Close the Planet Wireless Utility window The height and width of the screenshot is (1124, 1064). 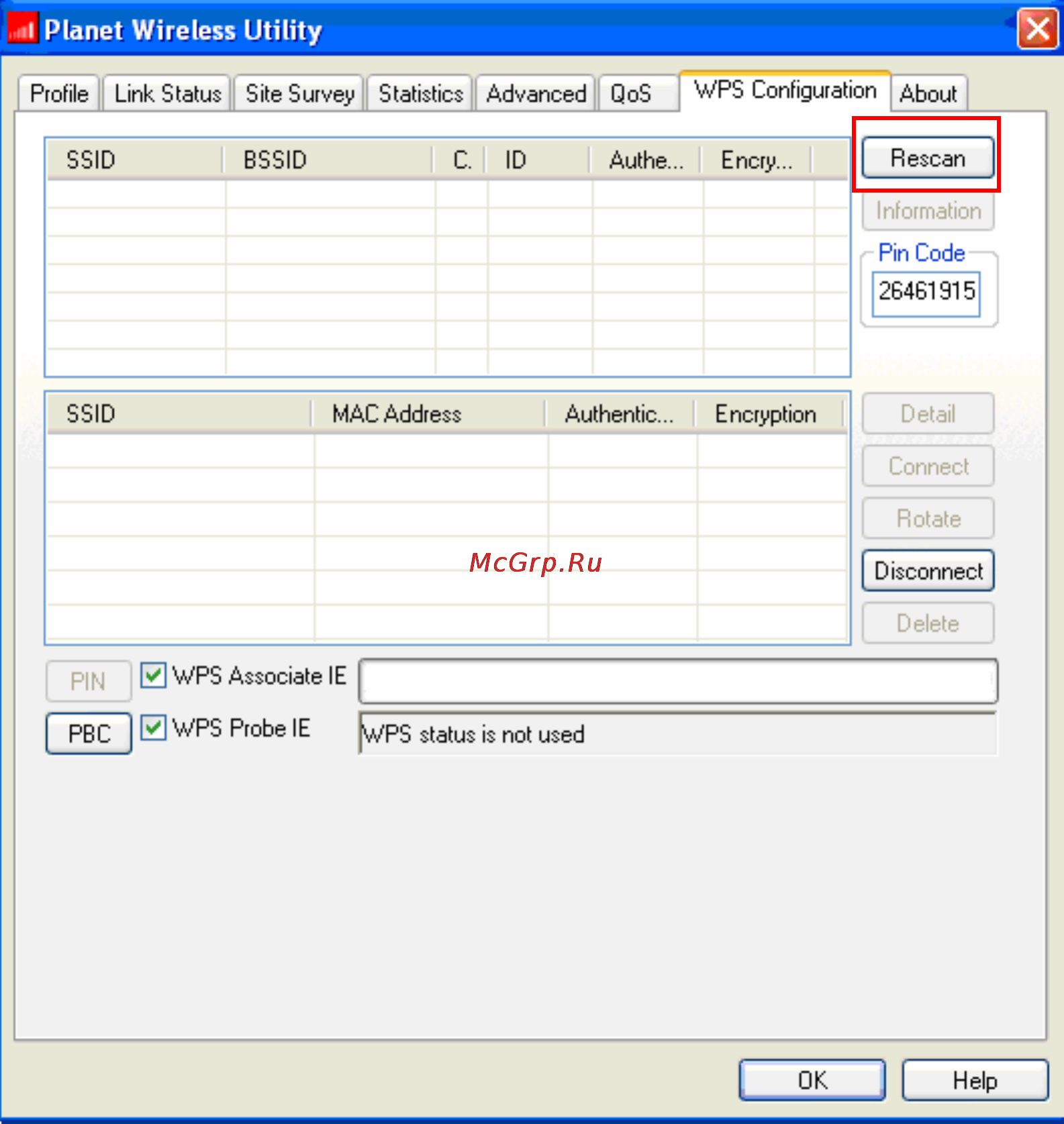click(x=1037, y=29)
